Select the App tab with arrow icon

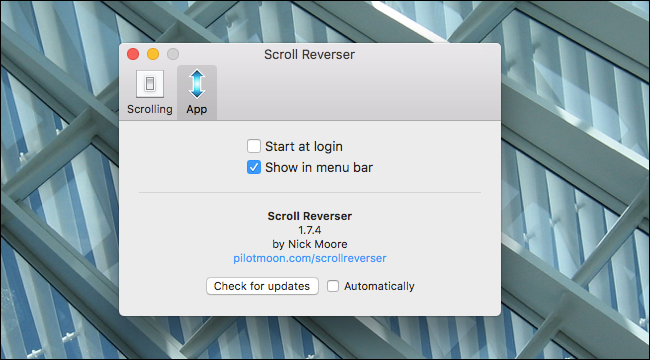(197, 92)
